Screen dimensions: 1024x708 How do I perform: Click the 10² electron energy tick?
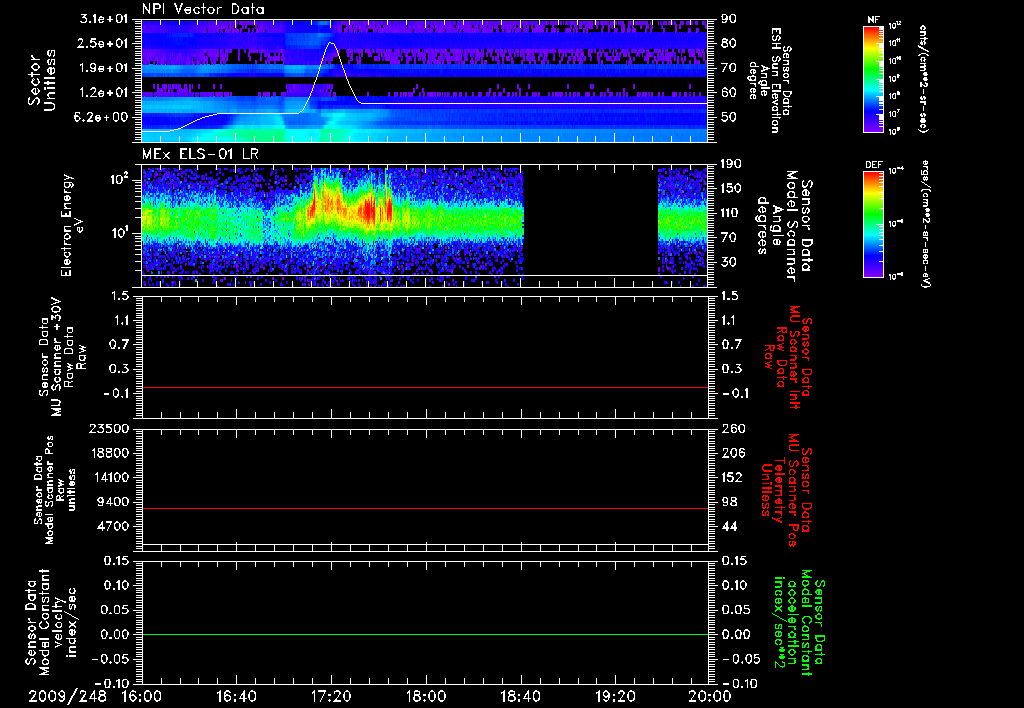pos(120,179)
